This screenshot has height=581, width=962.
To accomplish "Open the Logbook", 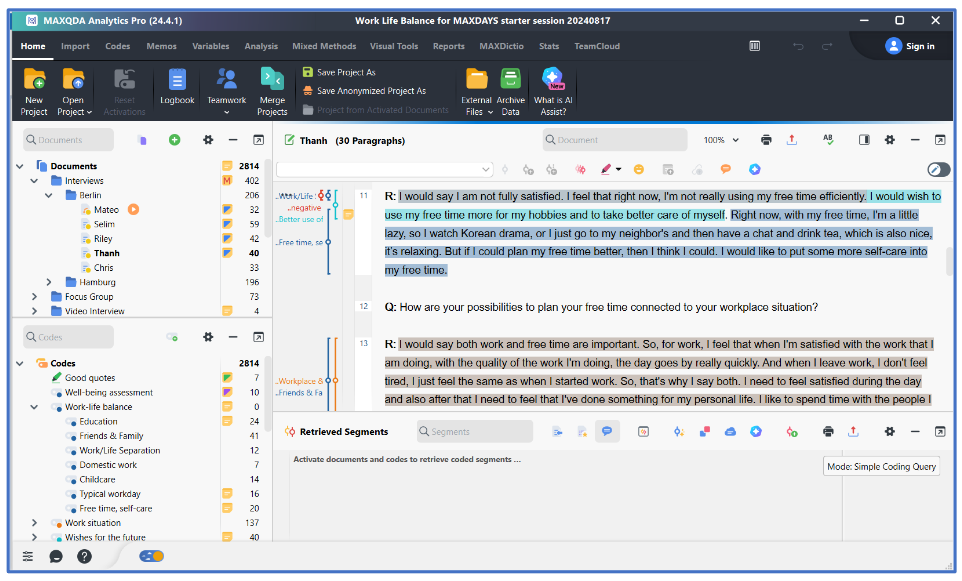I will point(177,87).
